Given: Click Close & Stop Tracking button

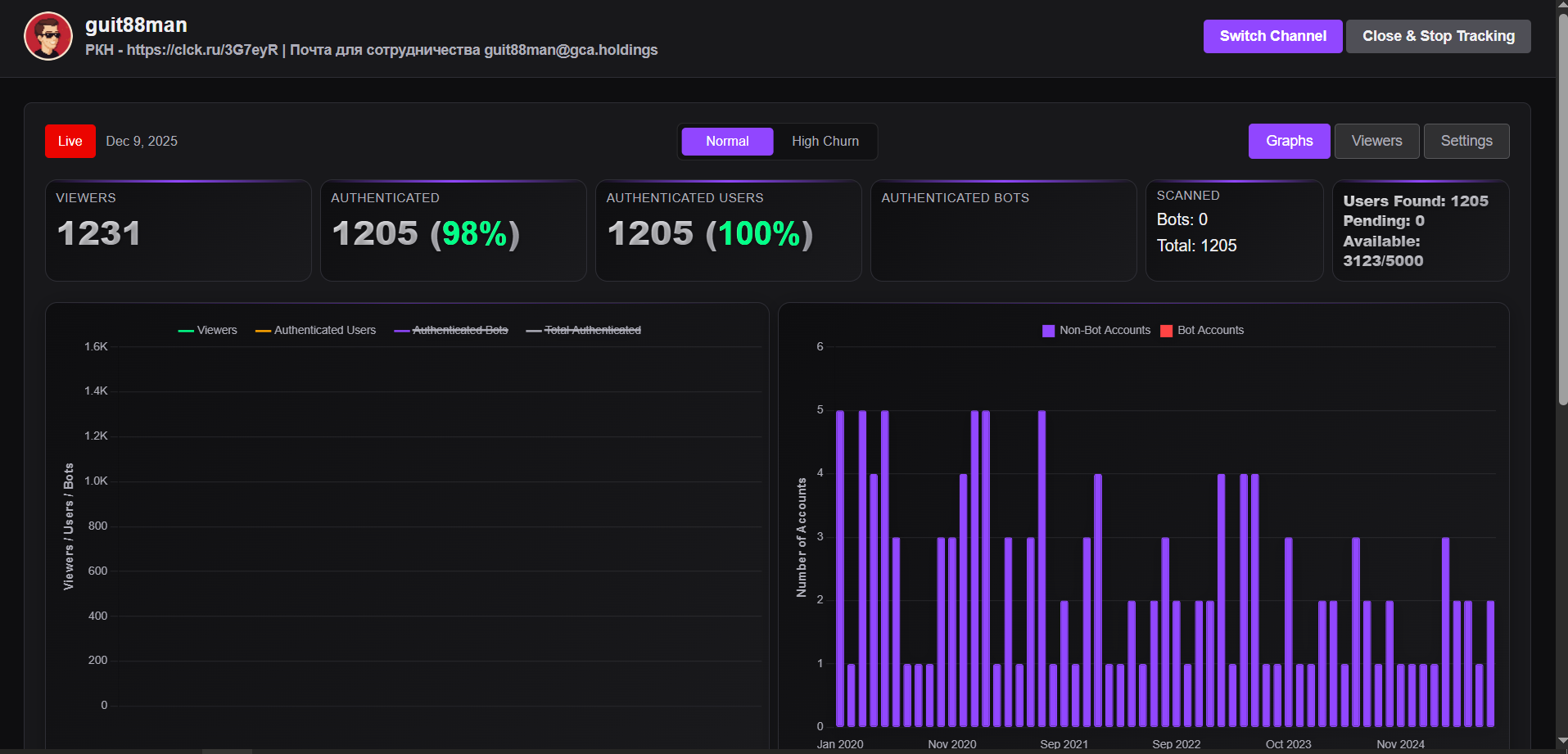Looking at the screenshot, I should [1439, 36].
